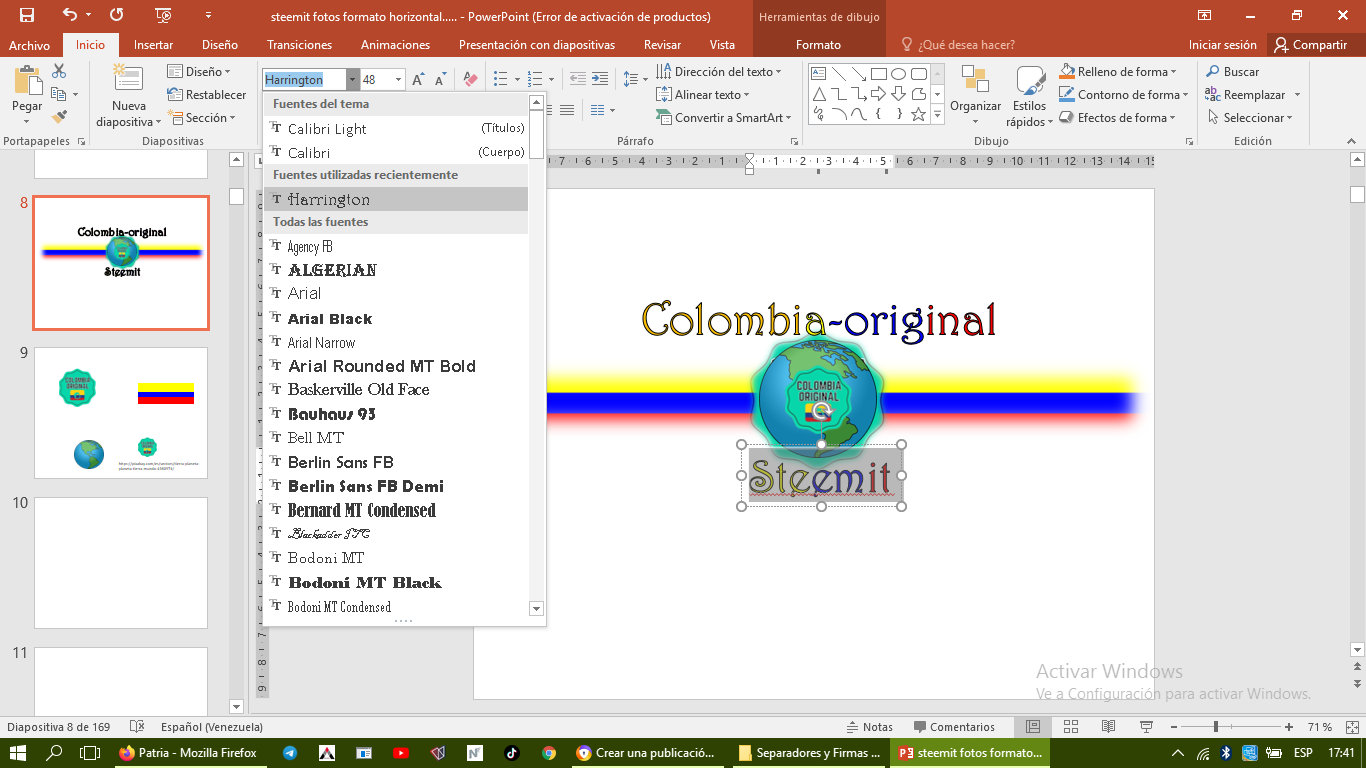Click Convertir a SmartArt button
The height and width of the screenshot is (768, 1366).
tap(727, 117)
